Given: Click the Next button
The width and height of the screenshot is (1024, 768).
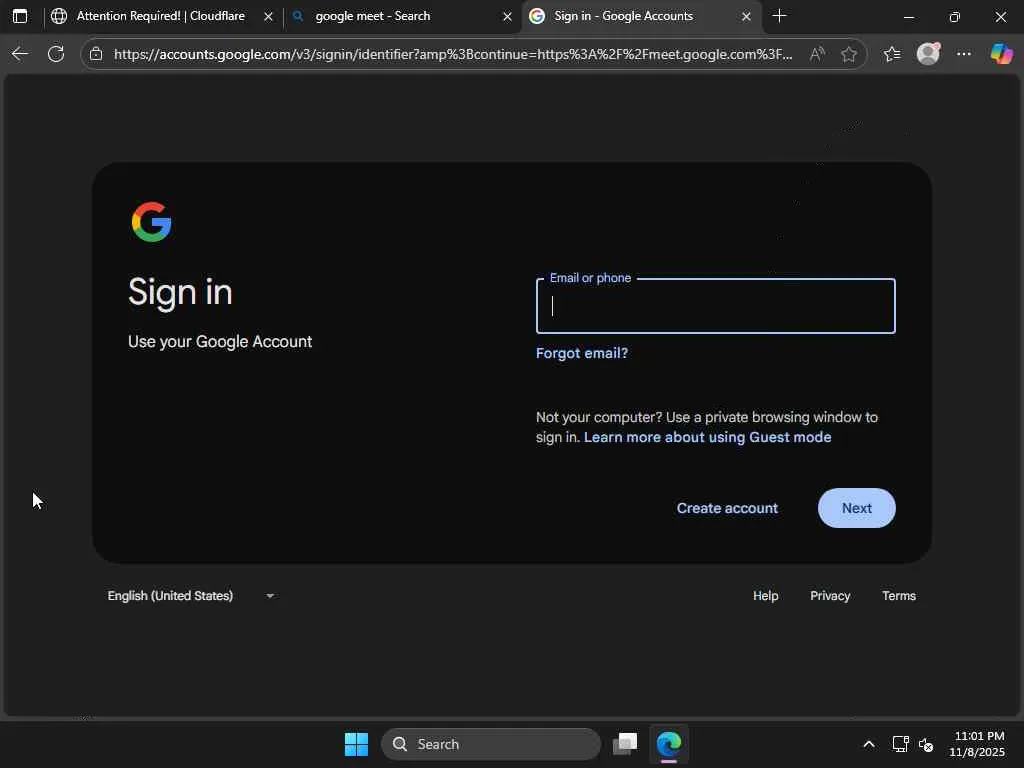Looking at the screenshot, I should (856, 508).
